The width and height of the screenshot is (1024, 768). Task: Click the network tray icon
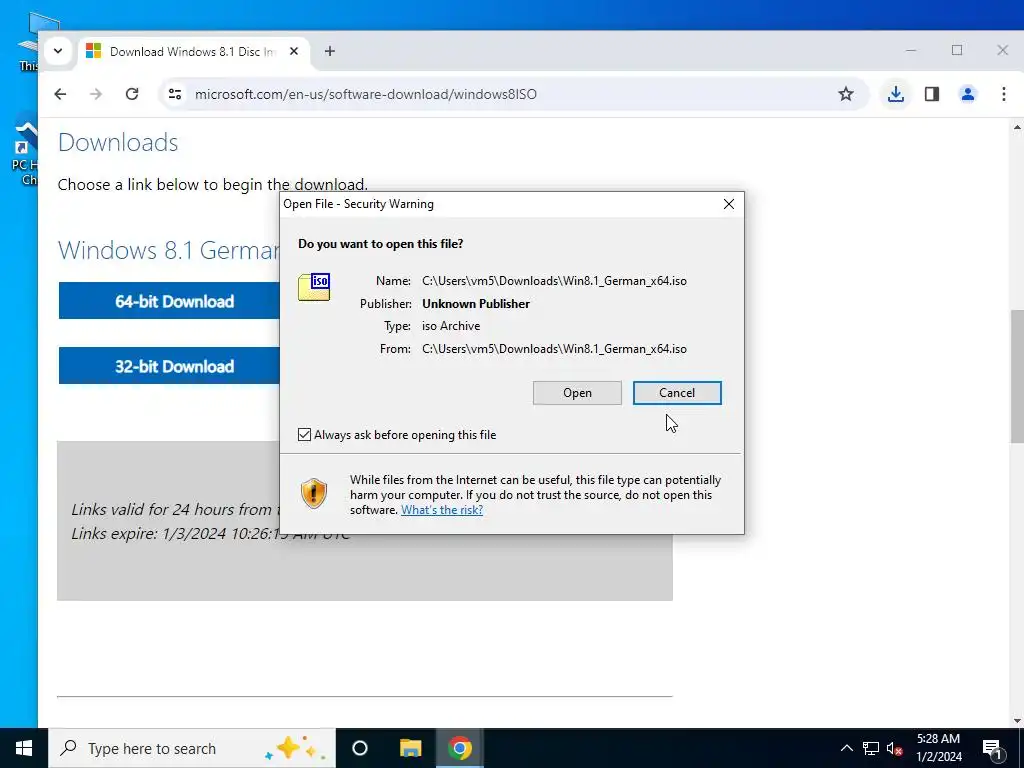click(871, 748)
